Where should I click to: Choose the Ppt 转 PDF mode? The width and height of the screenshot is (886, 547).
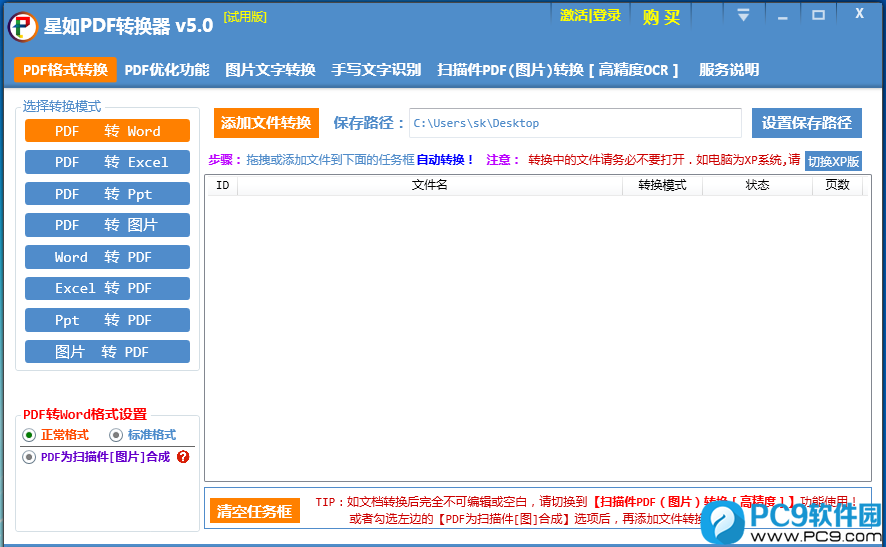pyautogui.click(x=107, y=320)
